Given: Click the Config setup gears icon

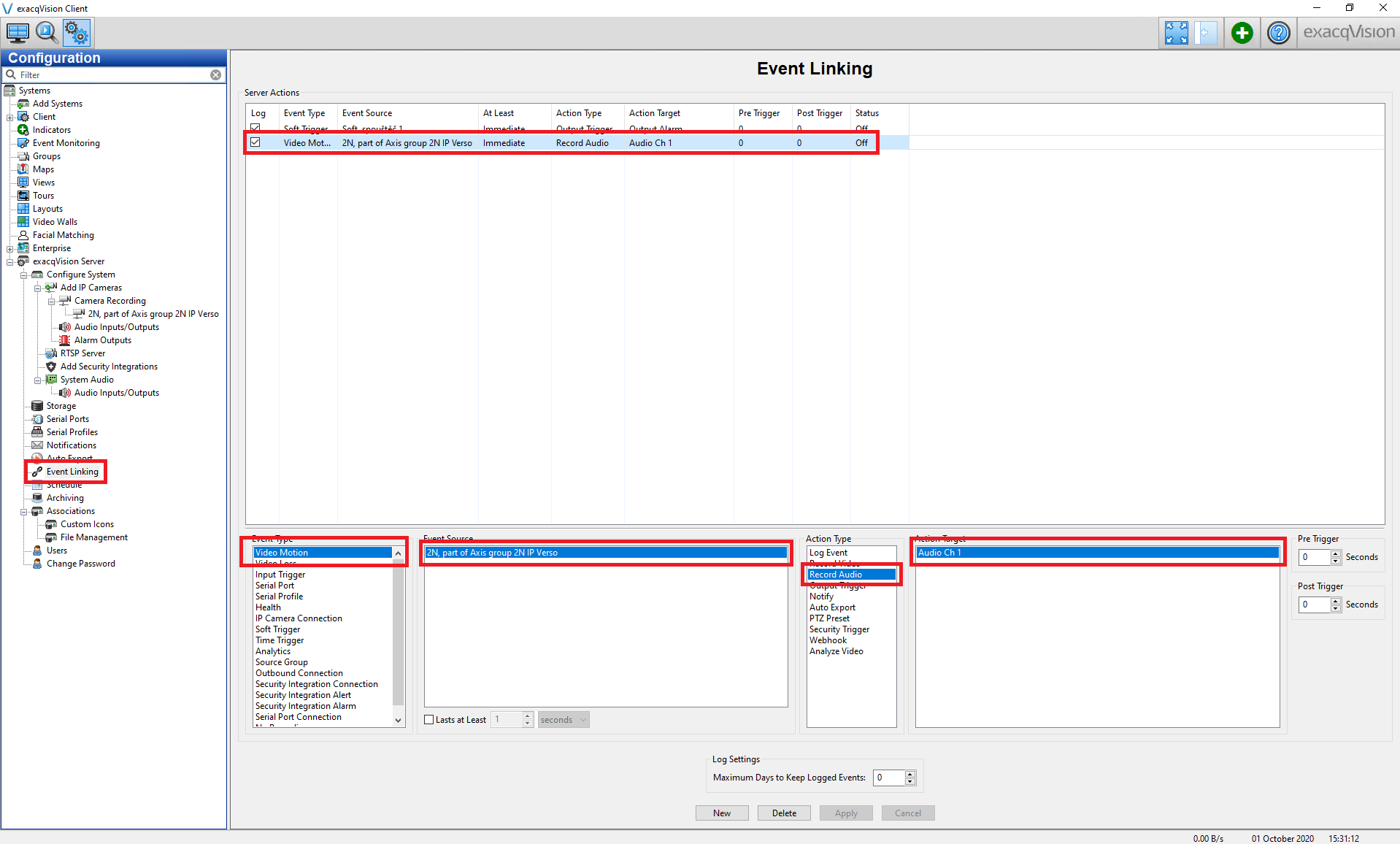Looking at the screenshot, I should (x=76, y=33).
